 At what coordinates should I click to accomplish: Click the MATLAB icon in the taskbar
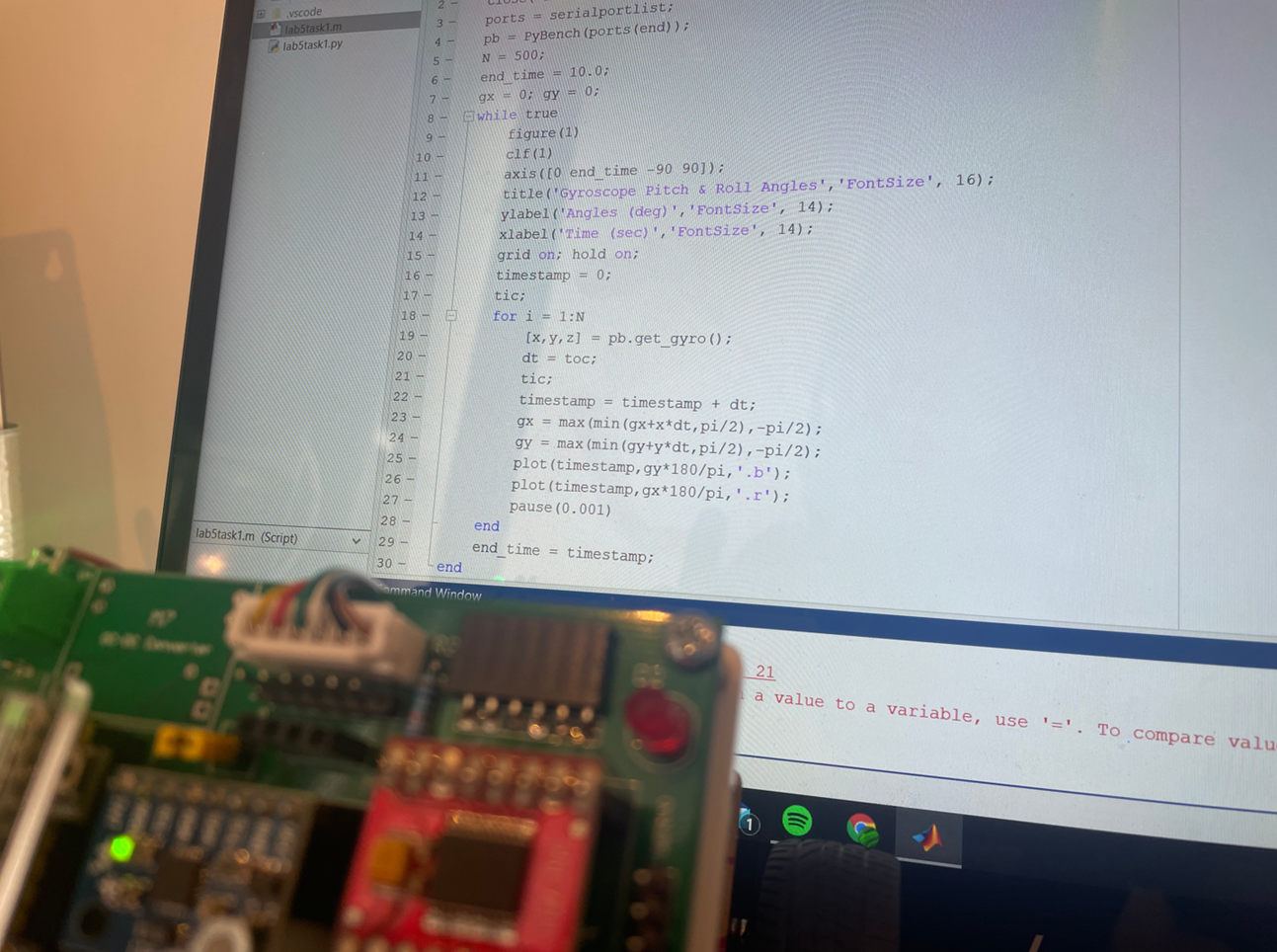927,838
